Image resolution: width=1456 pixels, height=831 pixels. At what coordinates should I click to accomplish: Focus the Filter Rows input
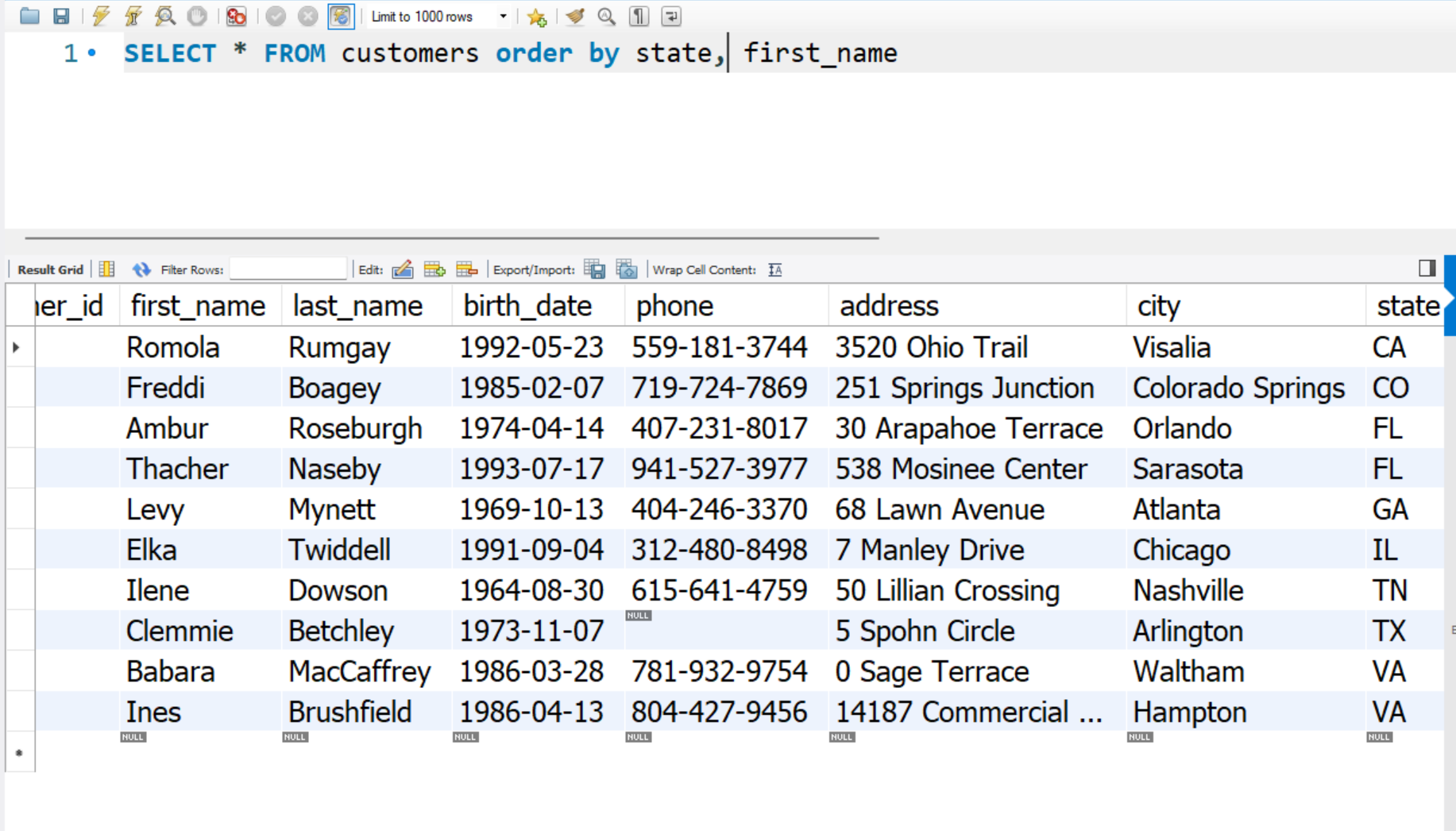click(288, 269)
